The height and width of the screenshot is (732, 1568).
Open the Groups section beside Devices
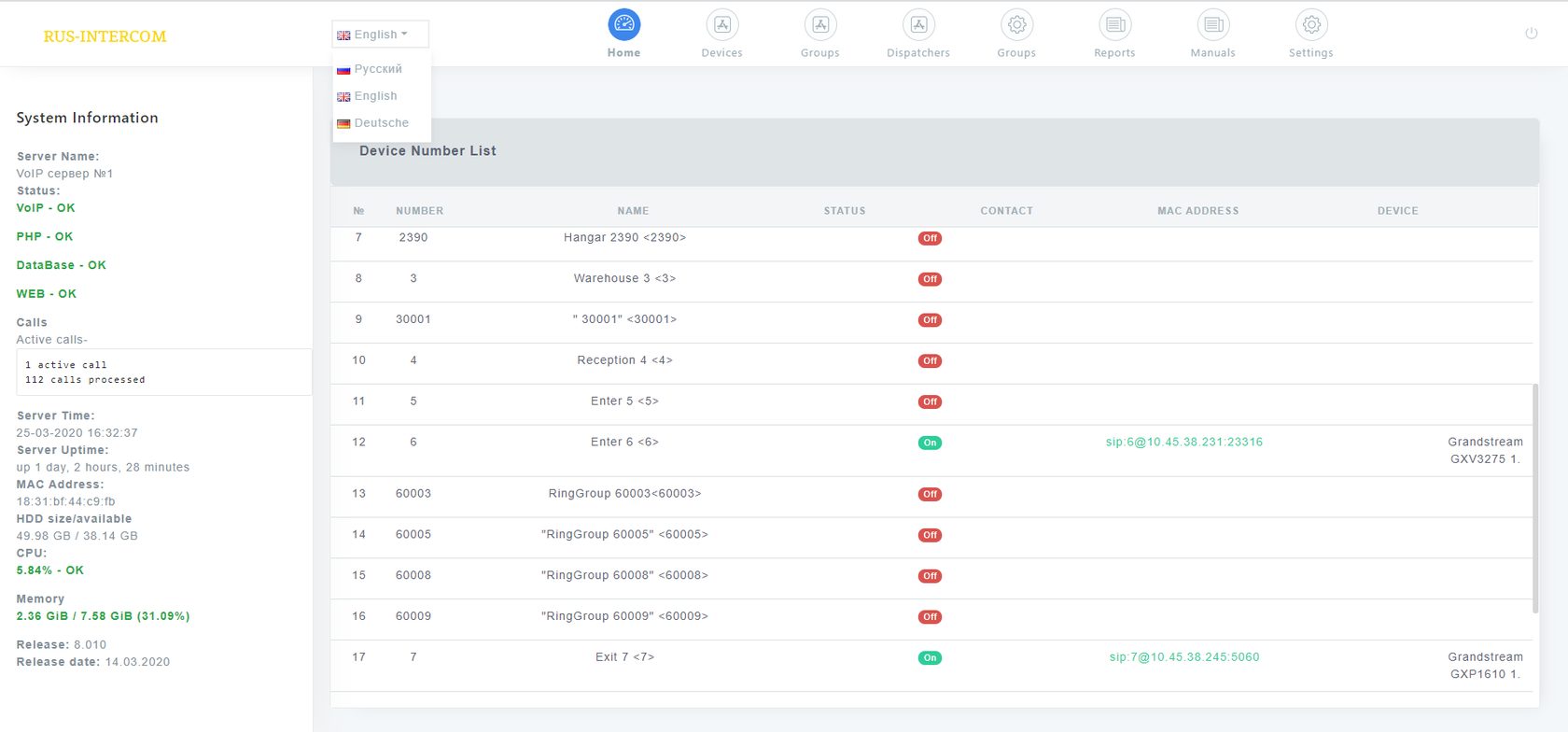819,34
